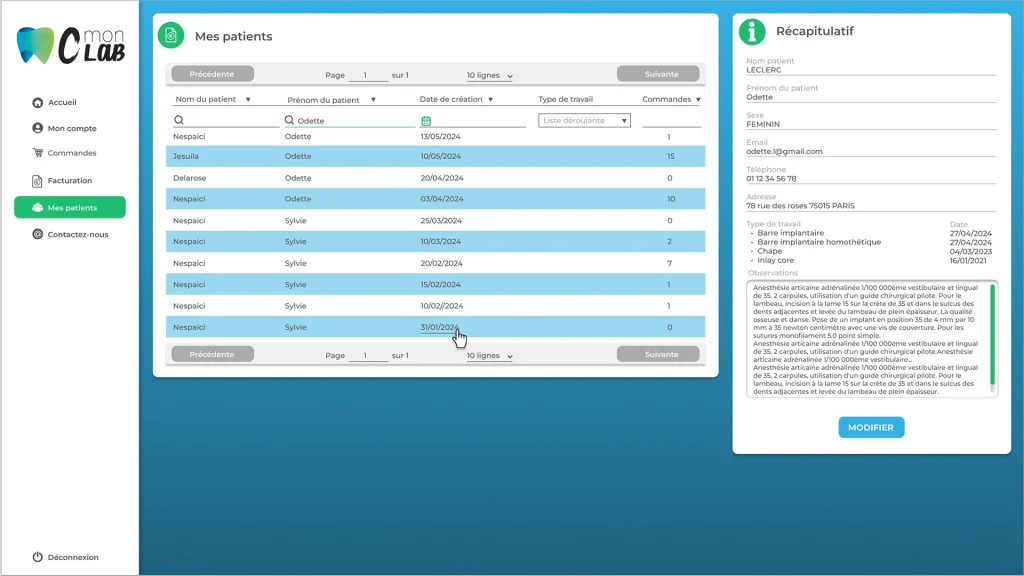Screen dimensions: 1024x576
Task: Select the Jesuila Odette row
Action: click(436, 156)
